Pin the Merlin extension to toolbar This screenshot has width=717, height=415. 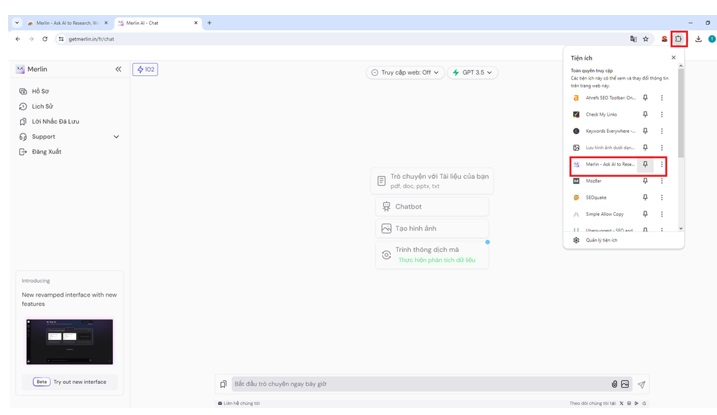[645, 164]
